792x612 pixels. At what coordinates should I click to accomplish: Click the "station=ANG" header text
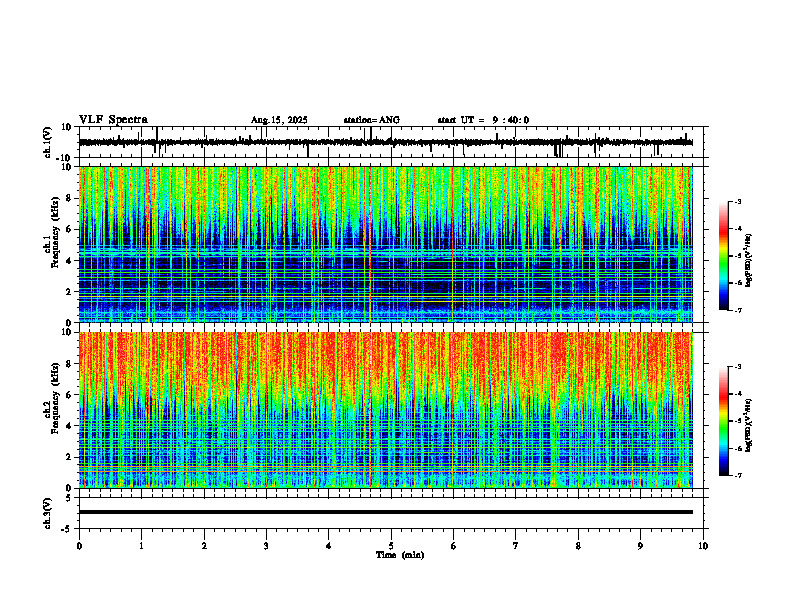(371, 120)
